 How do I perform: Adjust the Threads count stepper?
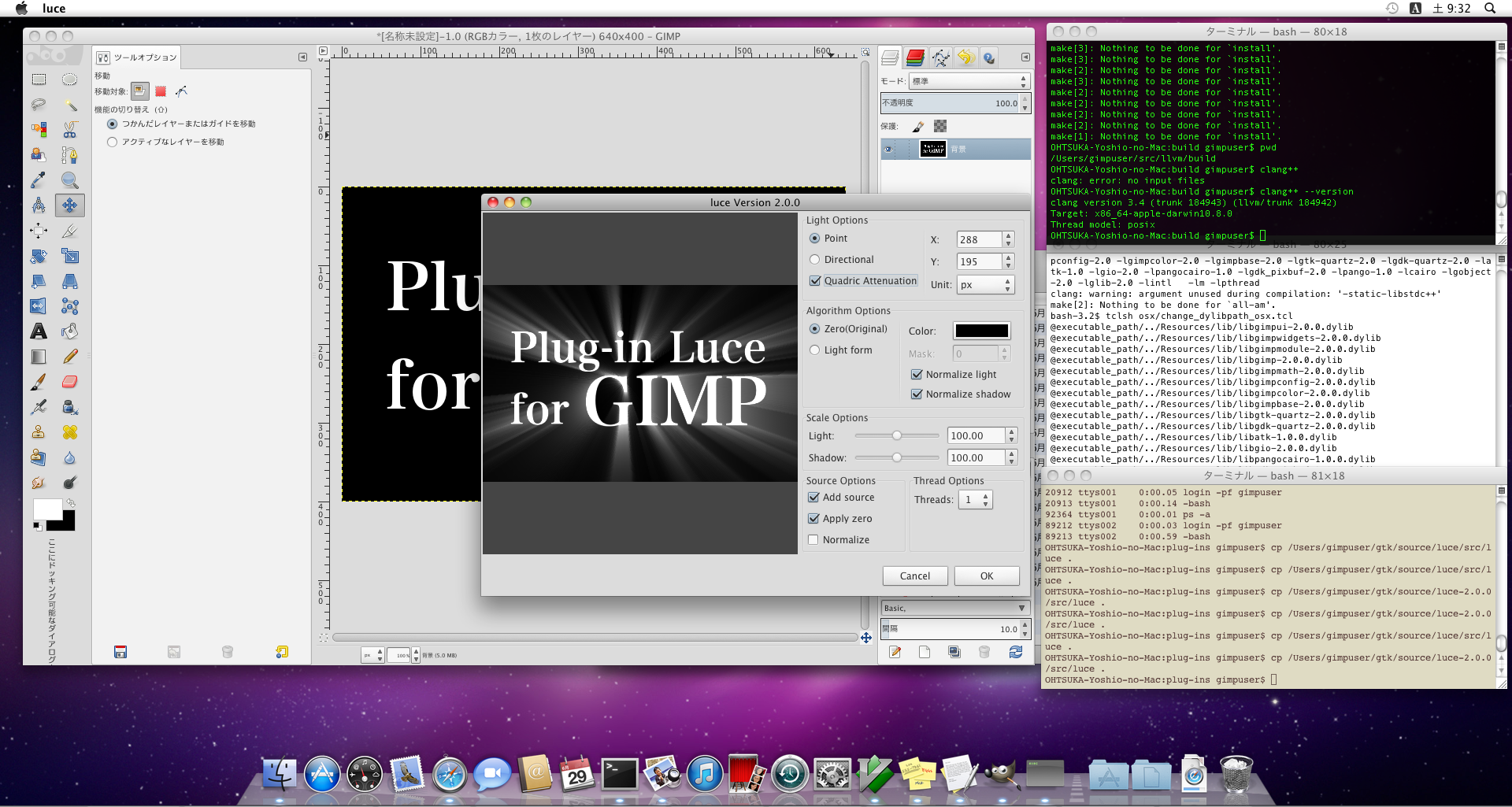(x=985, y=499)
